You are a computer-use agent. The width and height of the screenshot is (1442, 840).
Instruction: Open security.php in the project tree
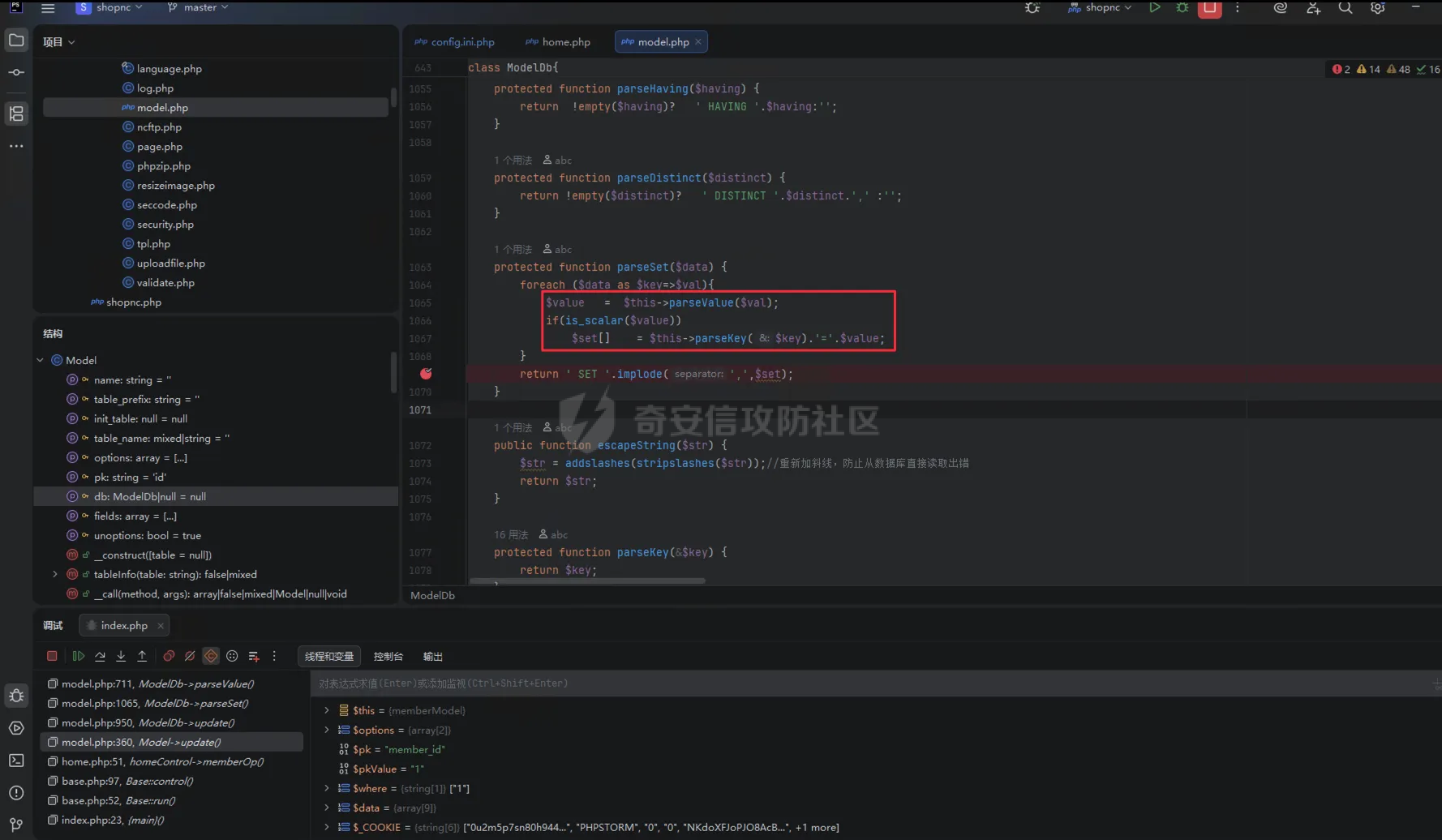(165, 225)
